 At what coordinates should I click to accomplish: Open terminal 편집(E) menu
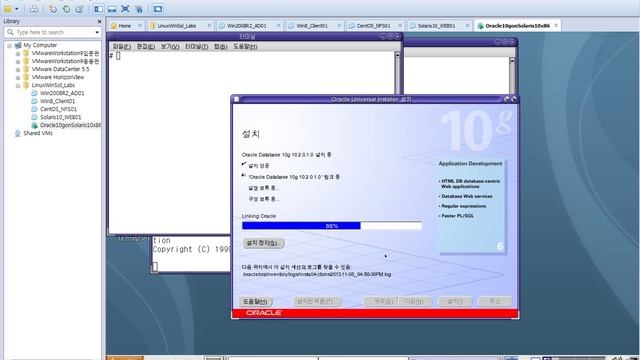click(x=145, y=47)
